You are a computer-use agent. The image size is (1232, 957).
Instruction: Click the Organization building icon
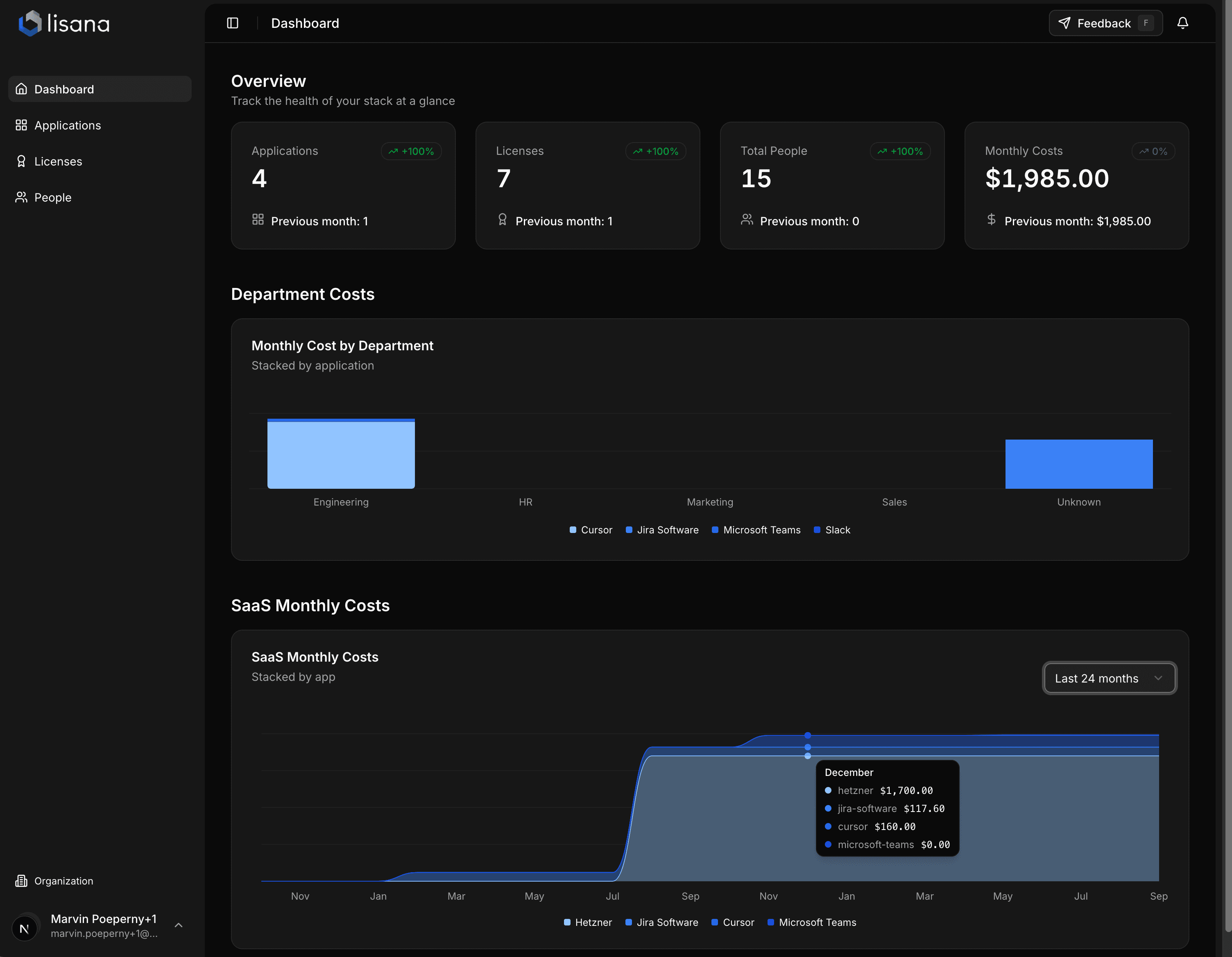point(21,880)
